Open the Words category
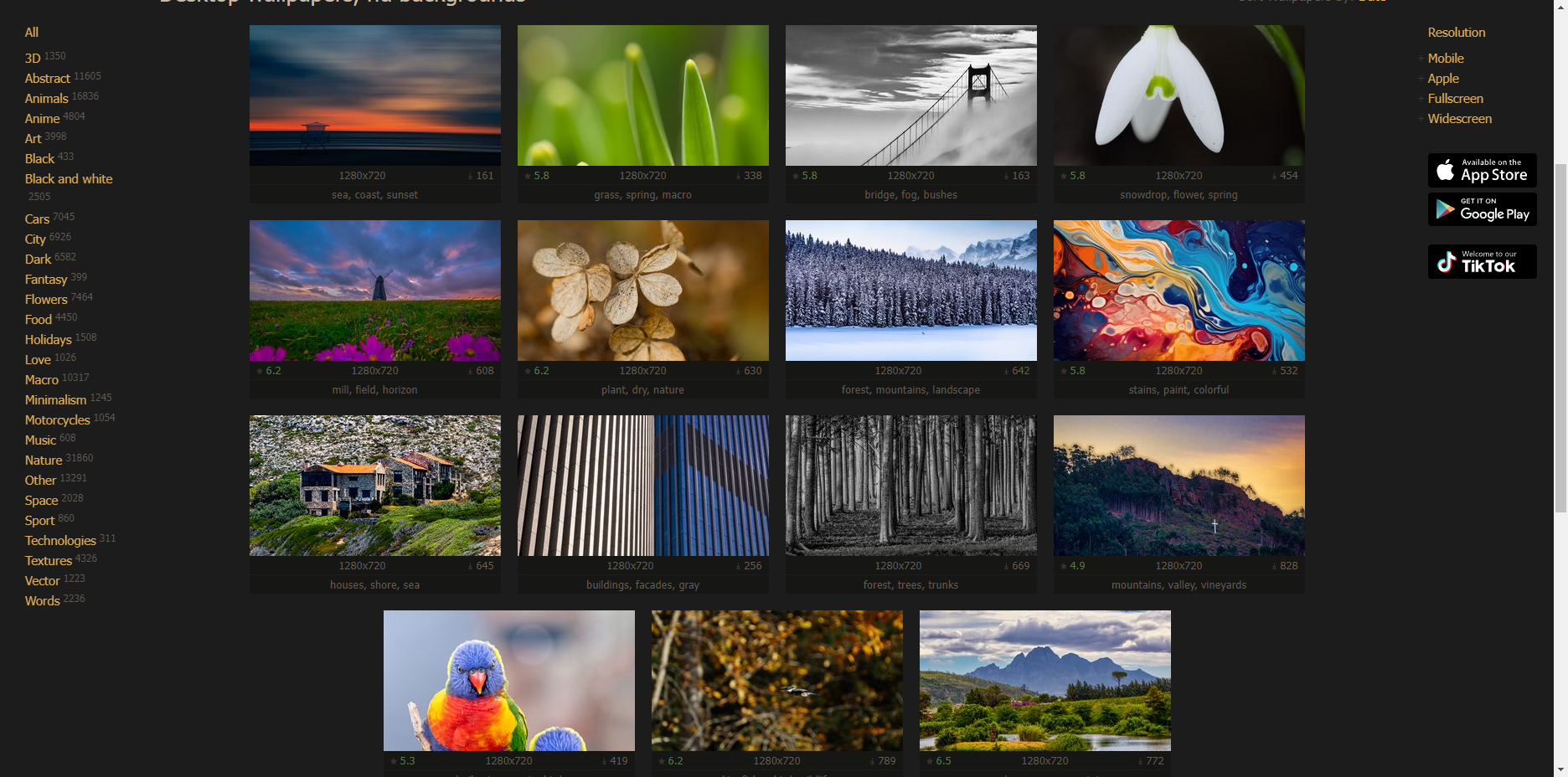The width and height of the screenshot is (1568, 777). tap(43, 601)
